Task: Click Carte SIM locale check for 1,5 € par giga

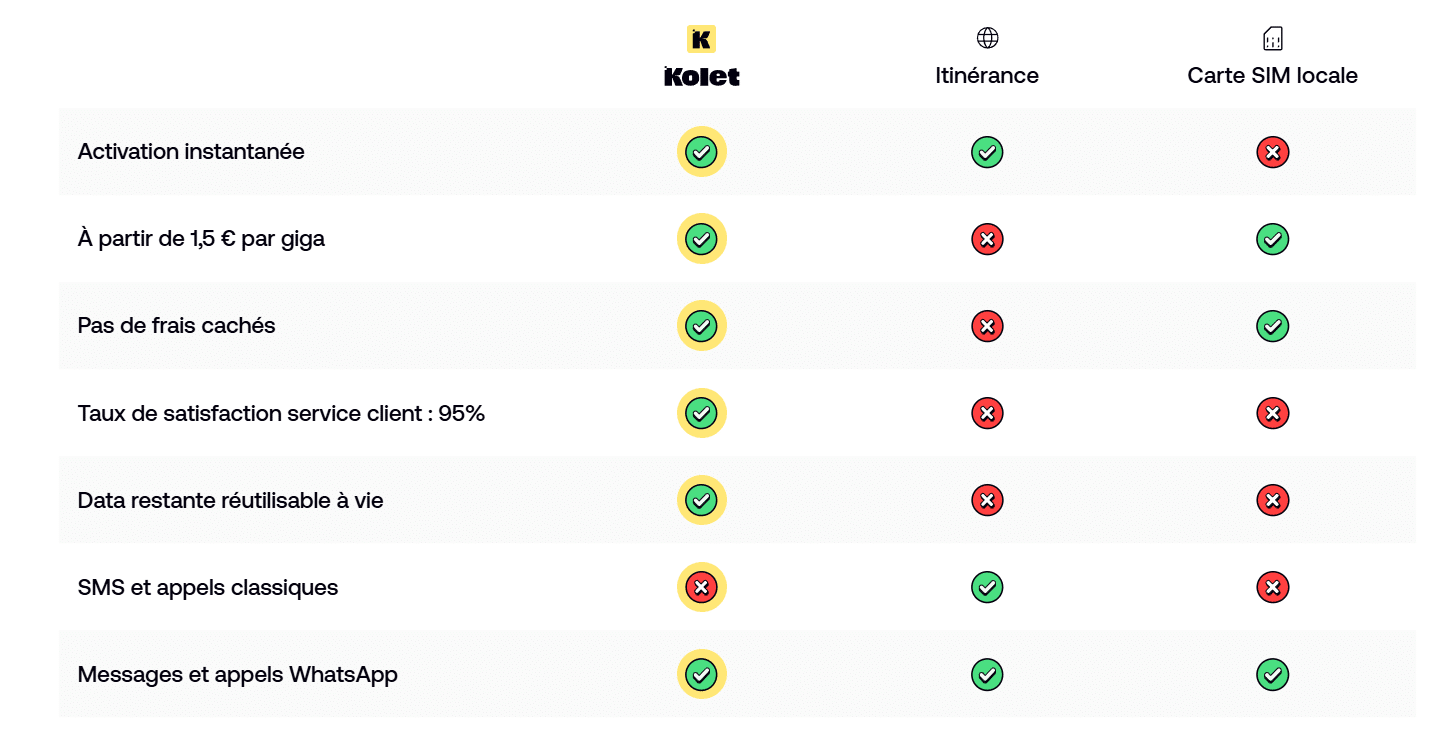Action: pos(1272,239)
